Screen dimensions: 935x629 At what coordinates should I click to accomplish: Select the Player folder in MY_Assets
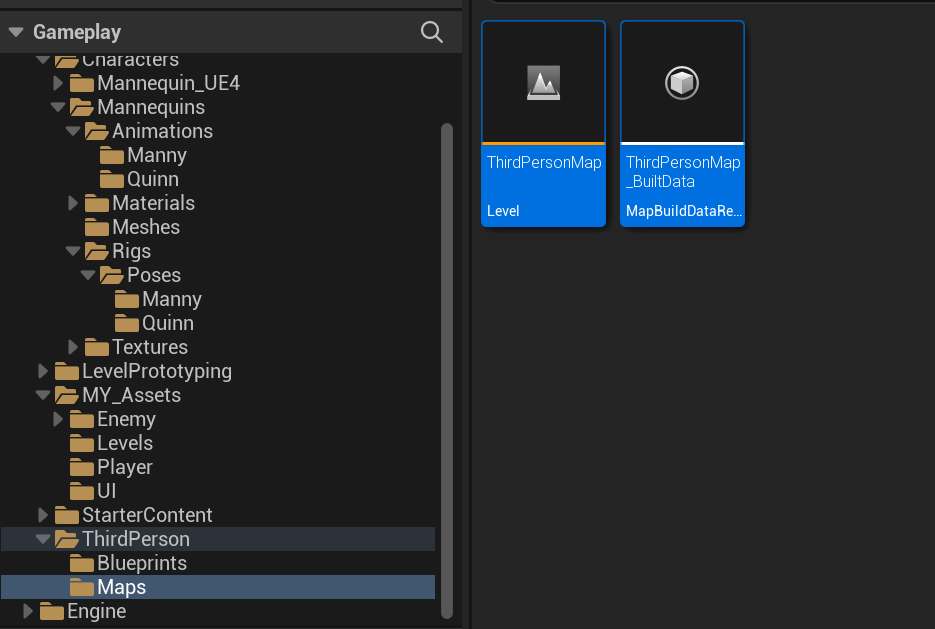(x=124, y=467)
